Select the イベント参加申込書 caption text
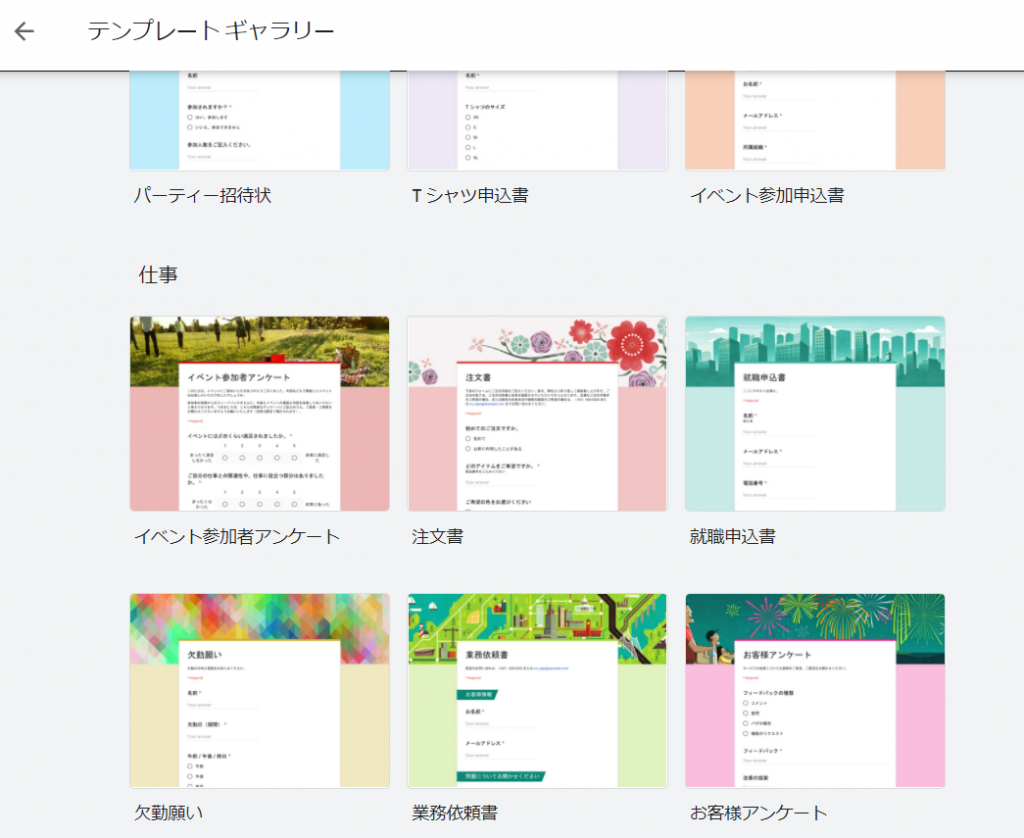 tap(767, 195)
